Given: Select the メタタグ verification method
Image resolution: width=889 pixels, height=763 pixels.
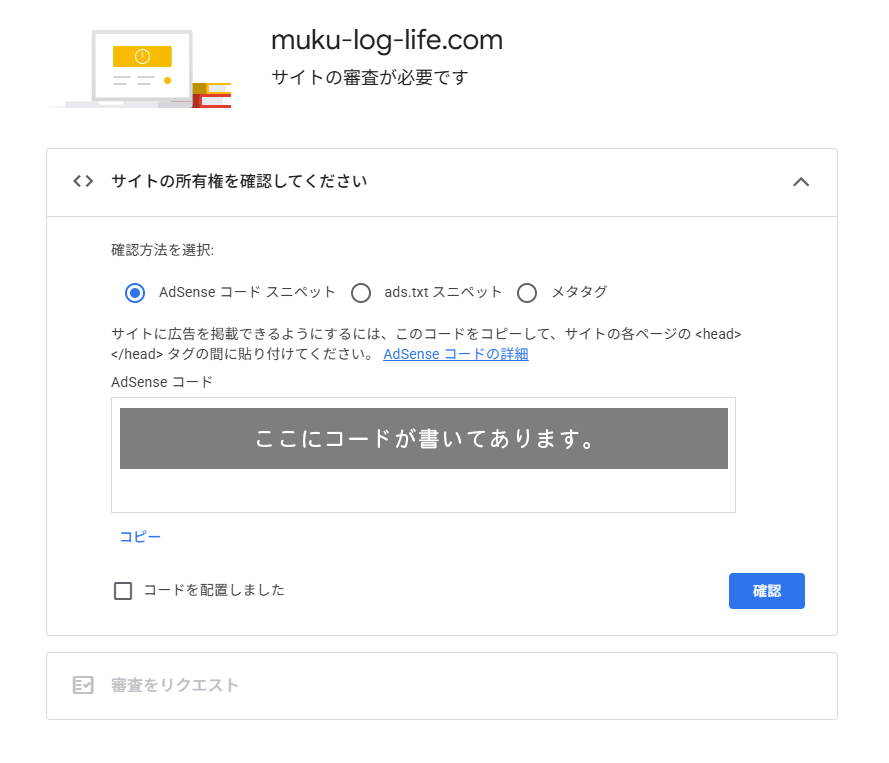Looking at the screenshot, I should (x=527, y=292).
